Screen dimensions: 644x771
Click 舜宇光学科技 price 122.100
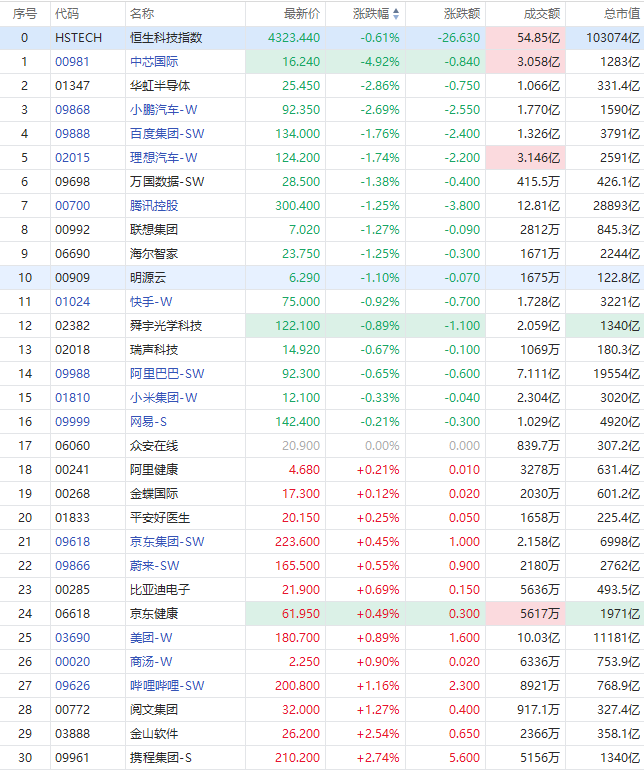(297, 326)
